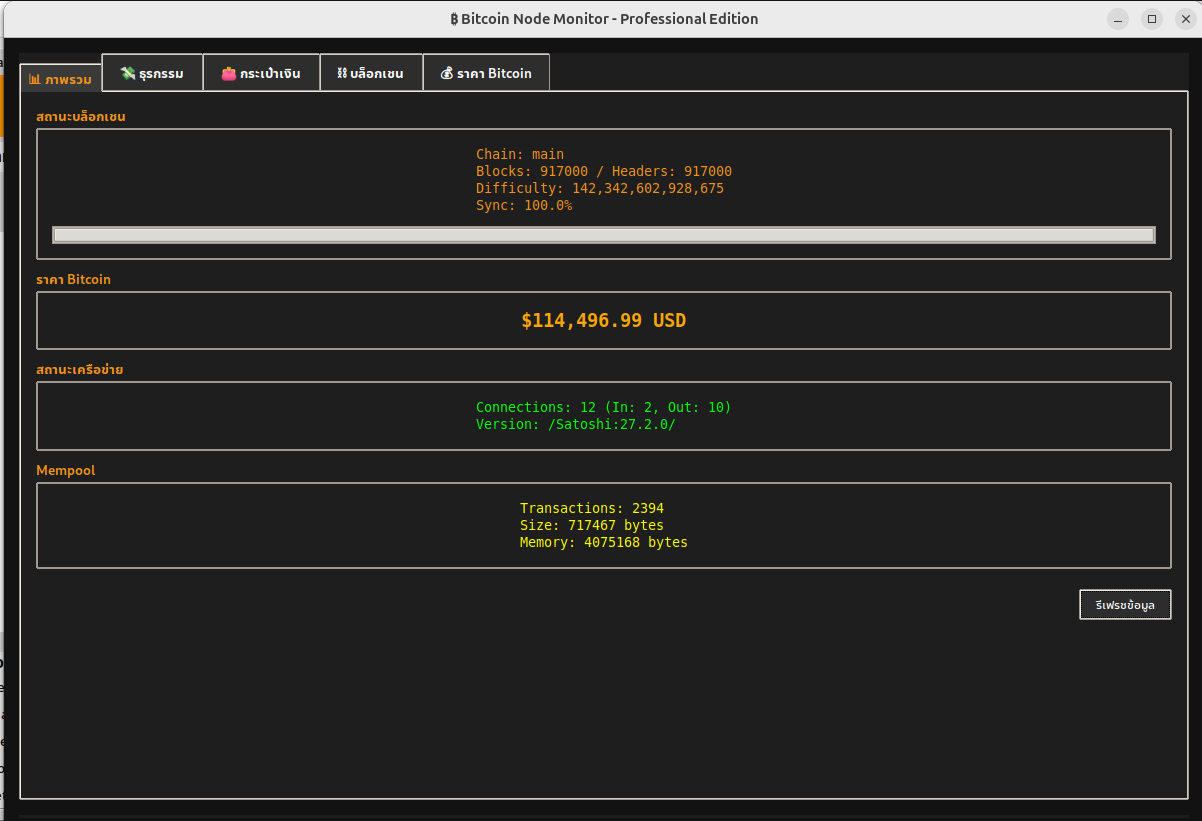Select the Difficulty value line
Screen dimensions: 1202x821
click(x=599, y=188)
